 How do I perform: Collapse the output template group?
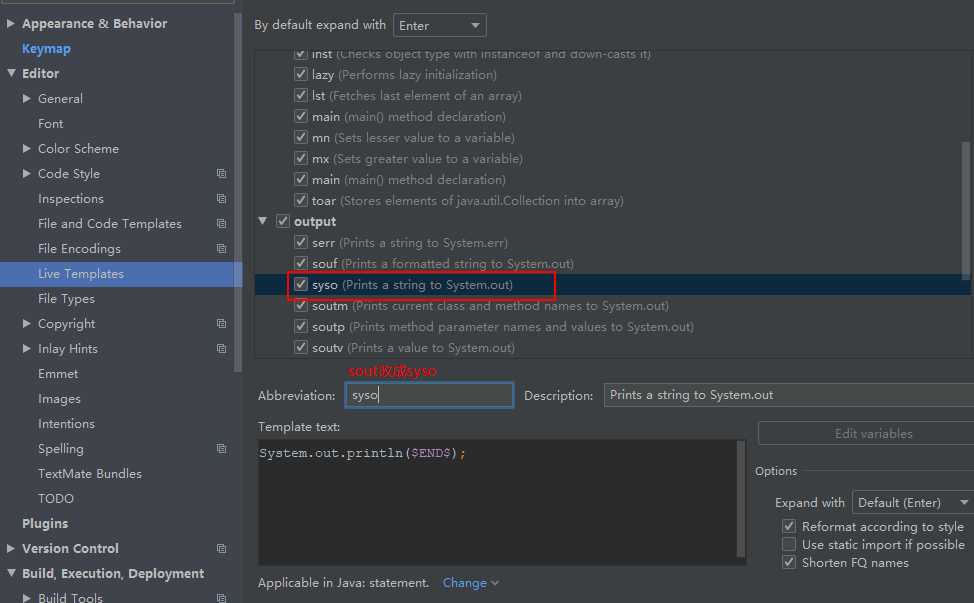click(263, 221)
